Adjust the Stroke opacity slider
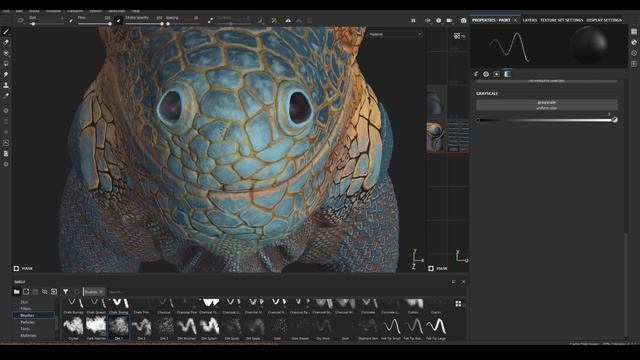This screenshot has width=640, height=360. (x=144, y=24)
